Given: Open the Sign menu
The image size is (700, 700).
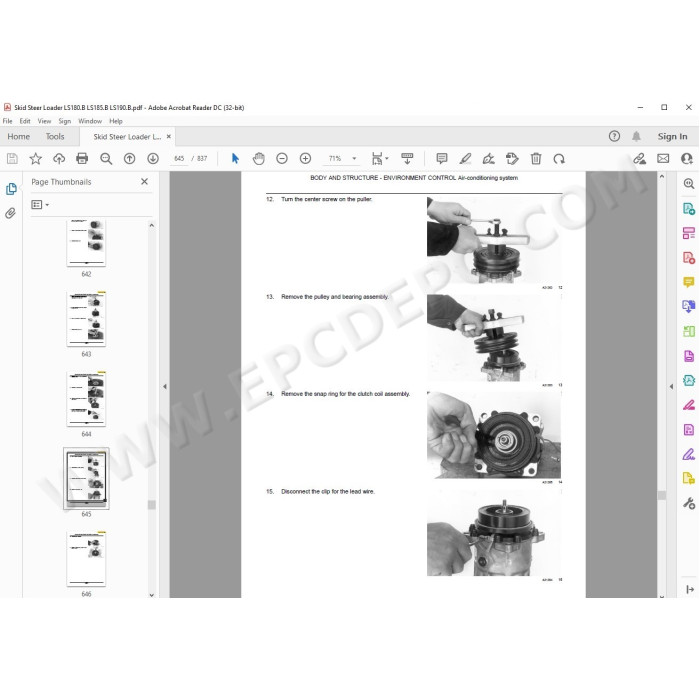Looking at the screenshot, I should tap(65, 121).
